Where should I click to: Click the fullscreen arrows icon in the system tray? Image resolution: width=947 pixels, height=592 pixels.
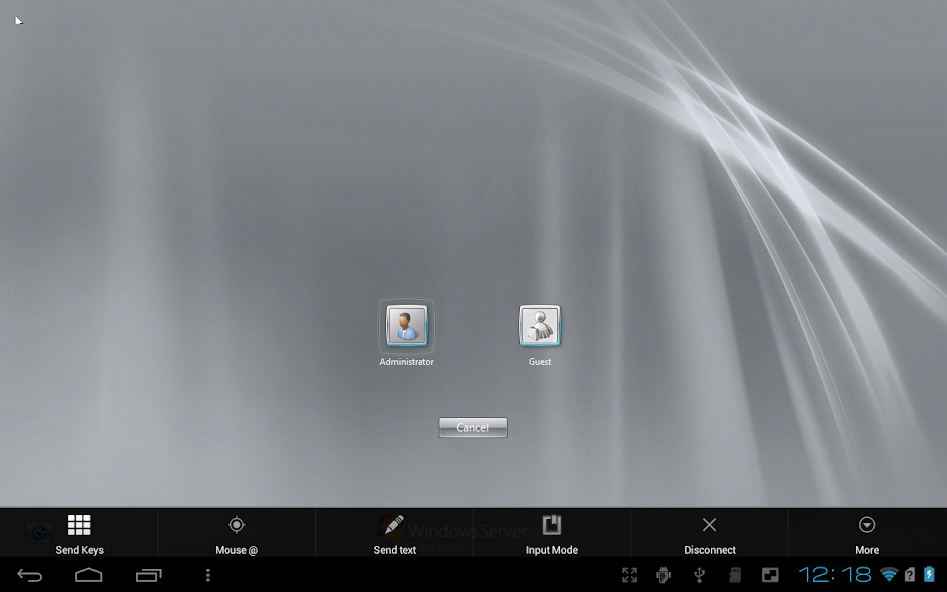pos(630,575)
